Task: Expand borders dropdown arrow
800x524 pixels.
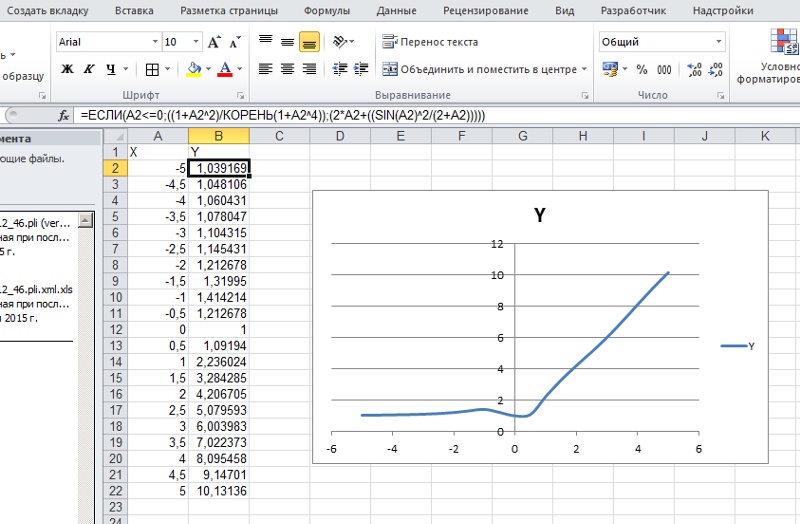Action: click(x=167, y=69)
